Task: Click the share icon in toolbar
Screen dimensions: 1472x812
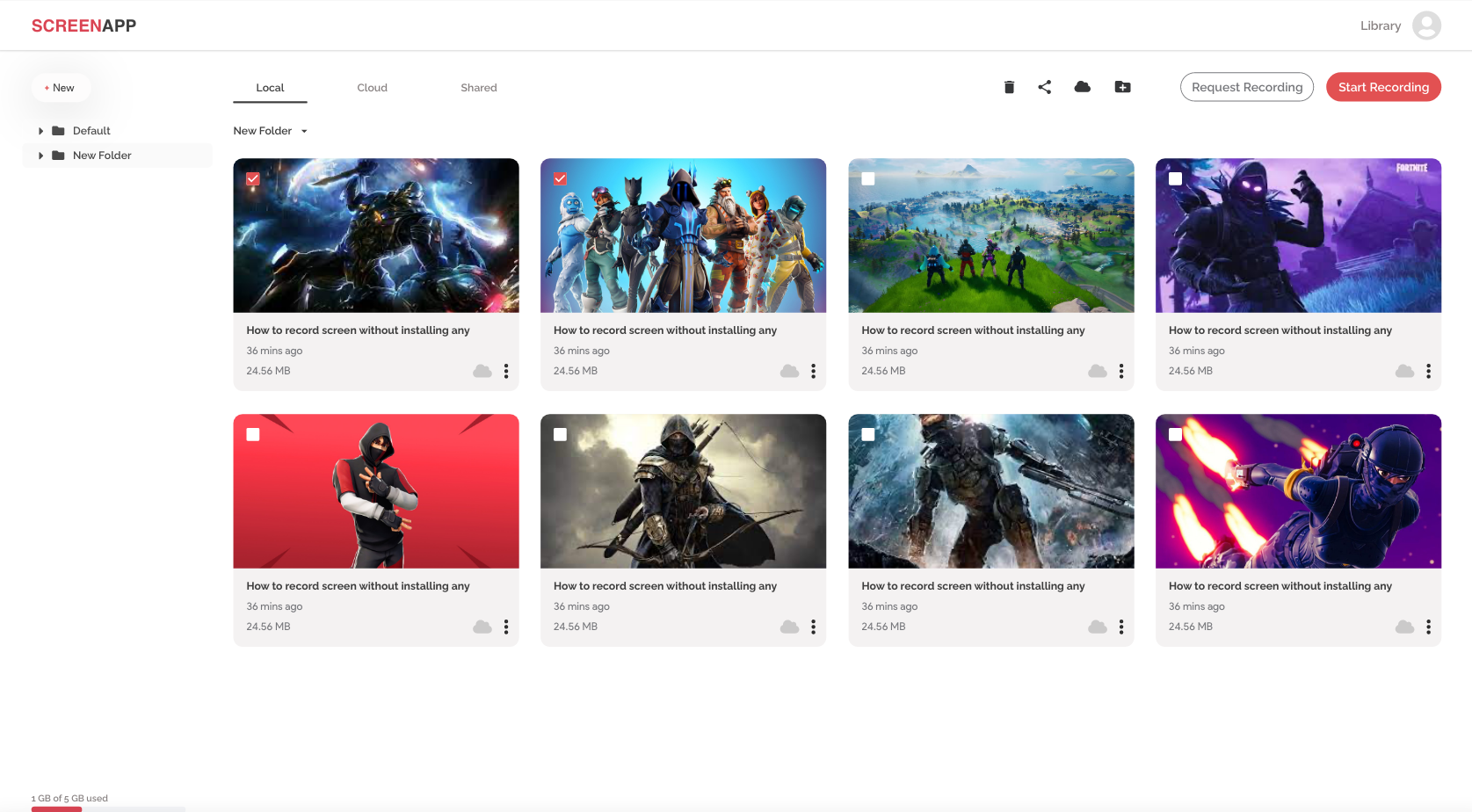Action: point(1044,87)
